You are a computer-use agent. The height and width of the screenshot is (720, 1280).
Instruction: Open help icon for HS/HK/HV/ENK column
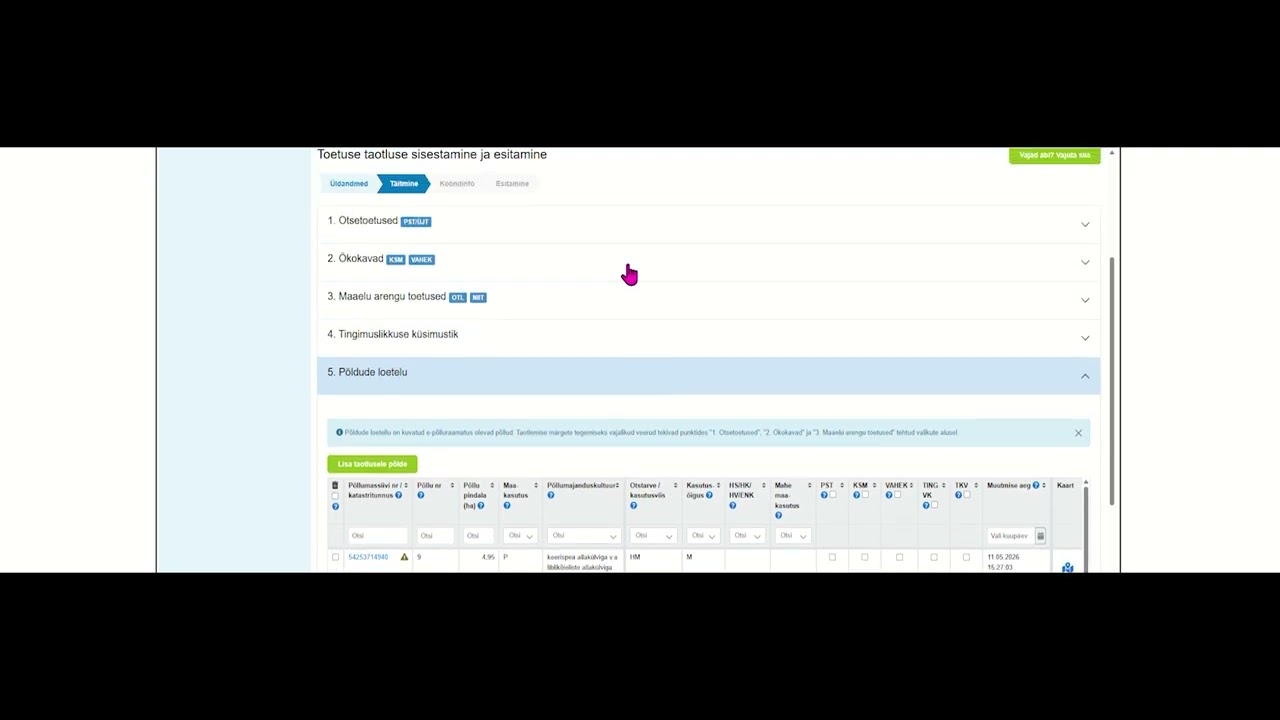pos(733,505)
